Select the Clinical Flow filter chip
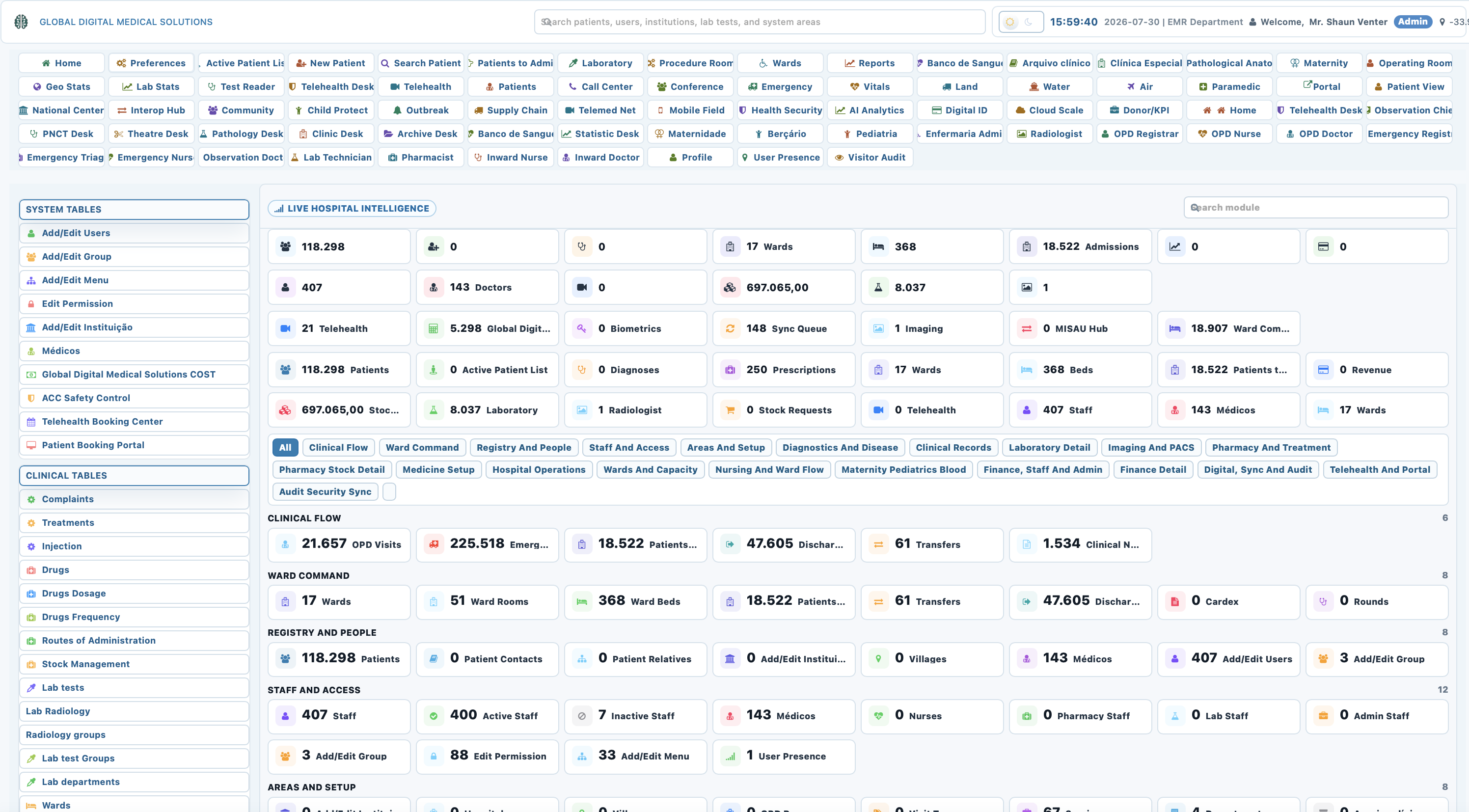This screenshot has width=1469, height=812. pyautogui.click(x=338, y=448)
